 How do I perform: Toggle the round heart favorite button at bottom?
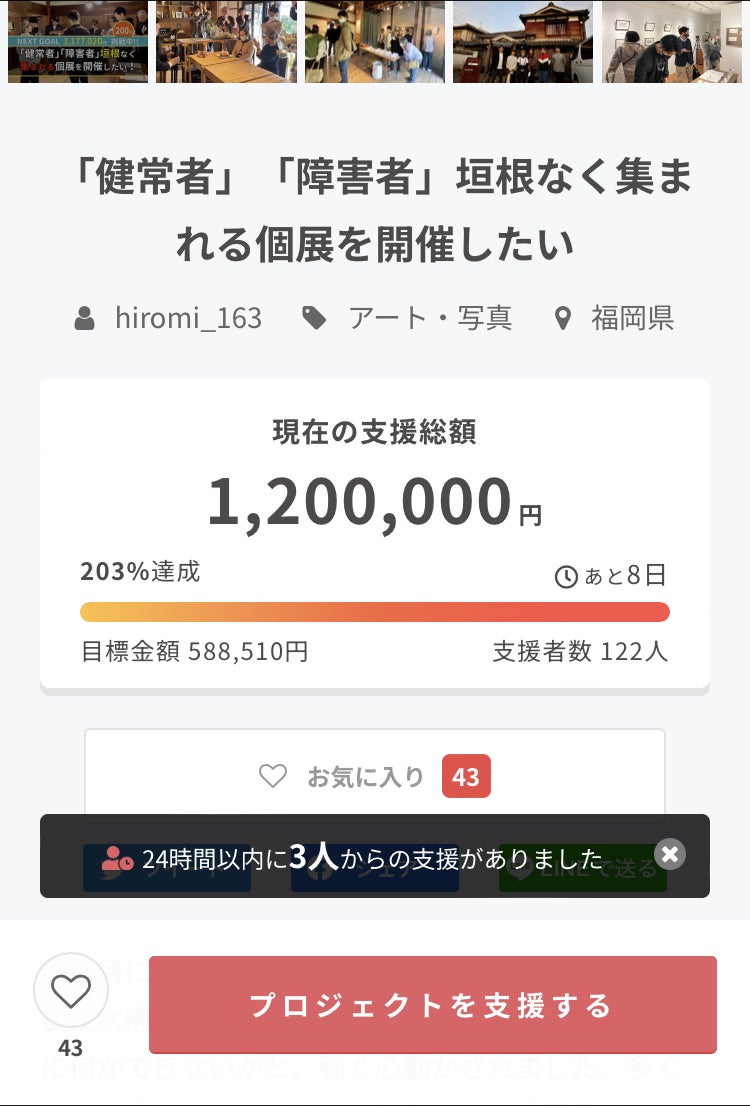pyautogui.click(x=70, y=991)
